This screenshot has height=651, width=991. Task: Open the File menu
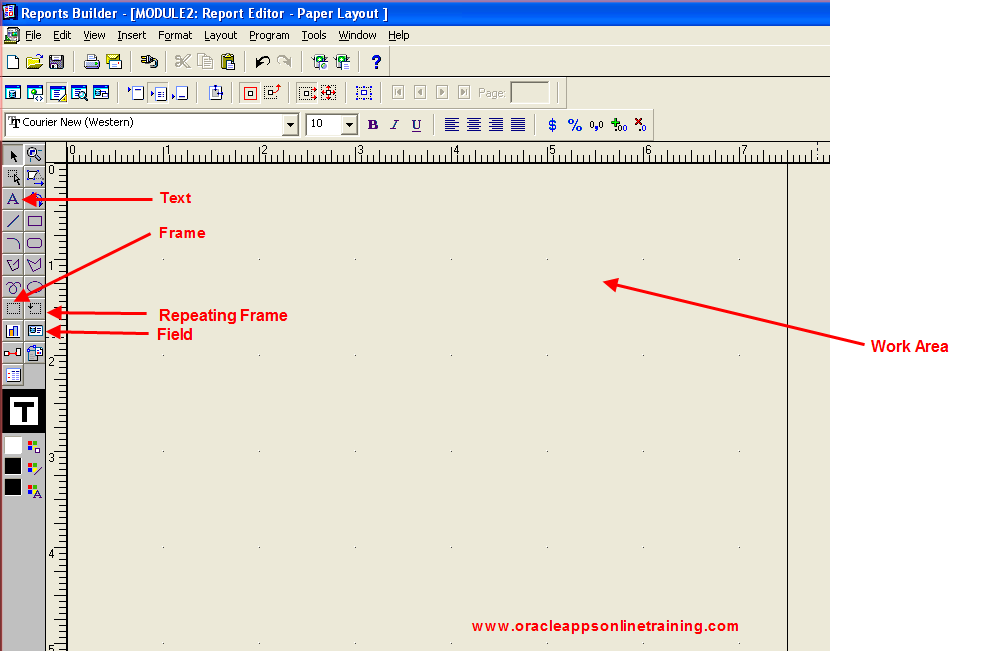click(33, 35)
